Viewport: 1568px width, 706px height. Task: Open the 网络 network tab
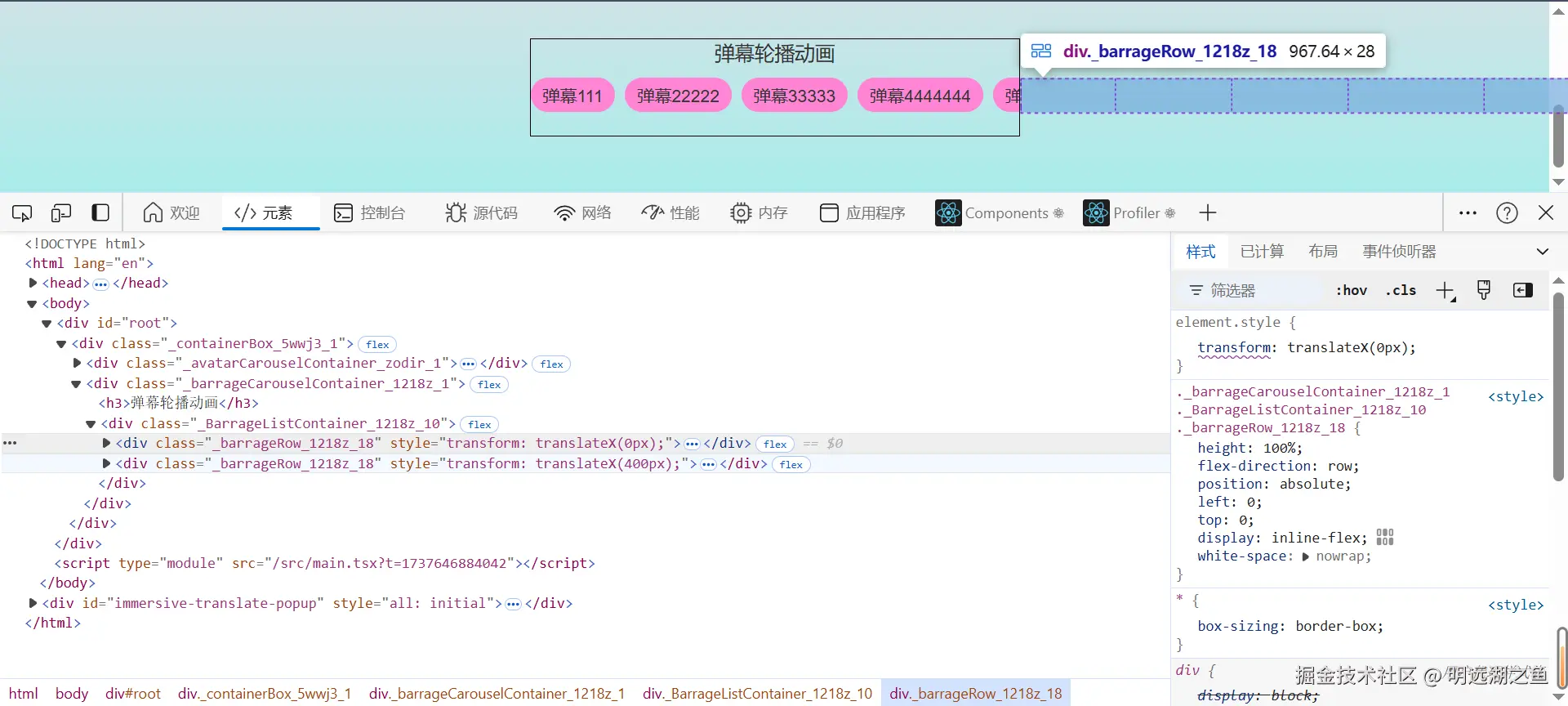(x=582, y=213)
